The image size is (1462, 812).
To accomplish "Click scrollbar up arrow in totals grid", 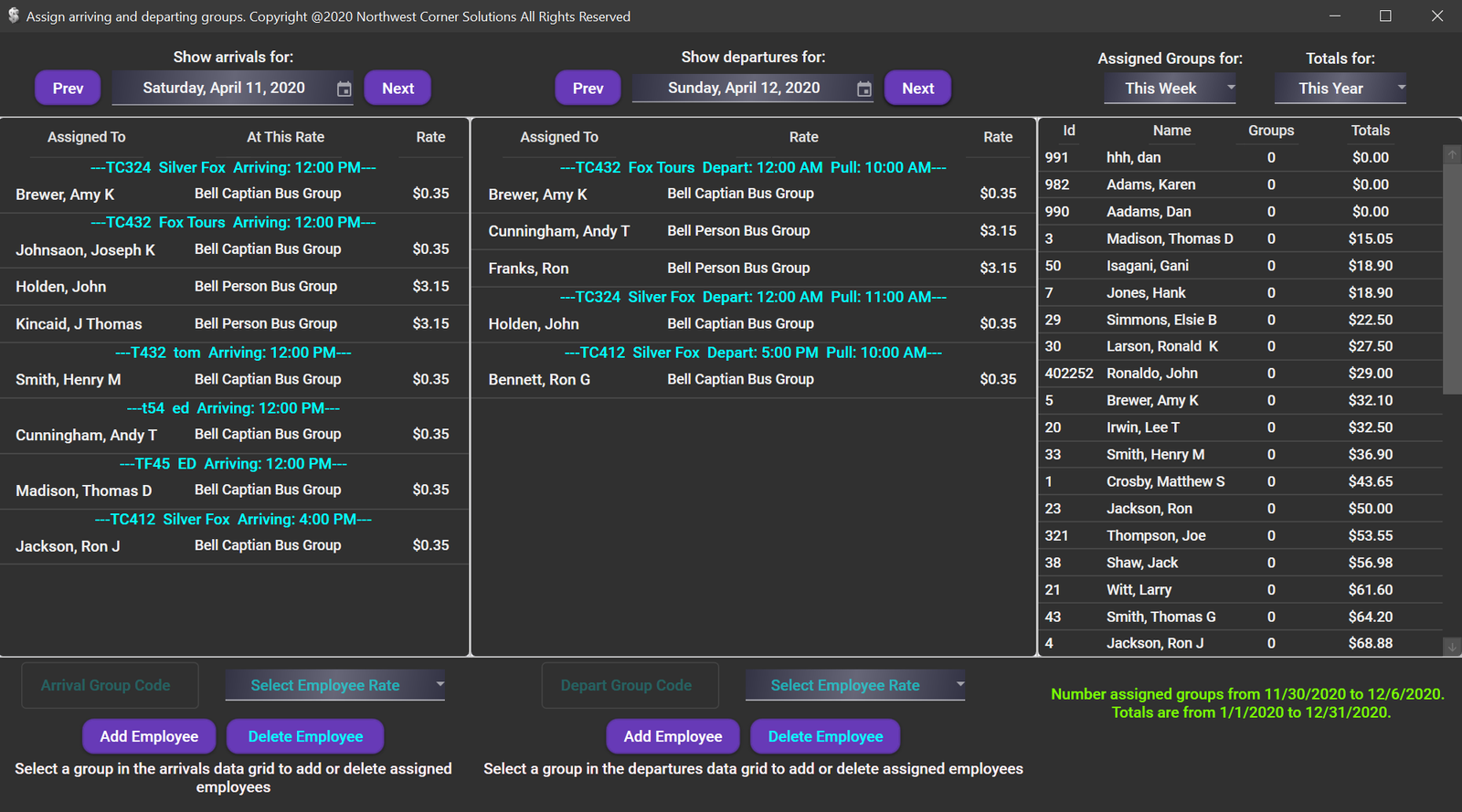I will click(x=1452, y=154).
